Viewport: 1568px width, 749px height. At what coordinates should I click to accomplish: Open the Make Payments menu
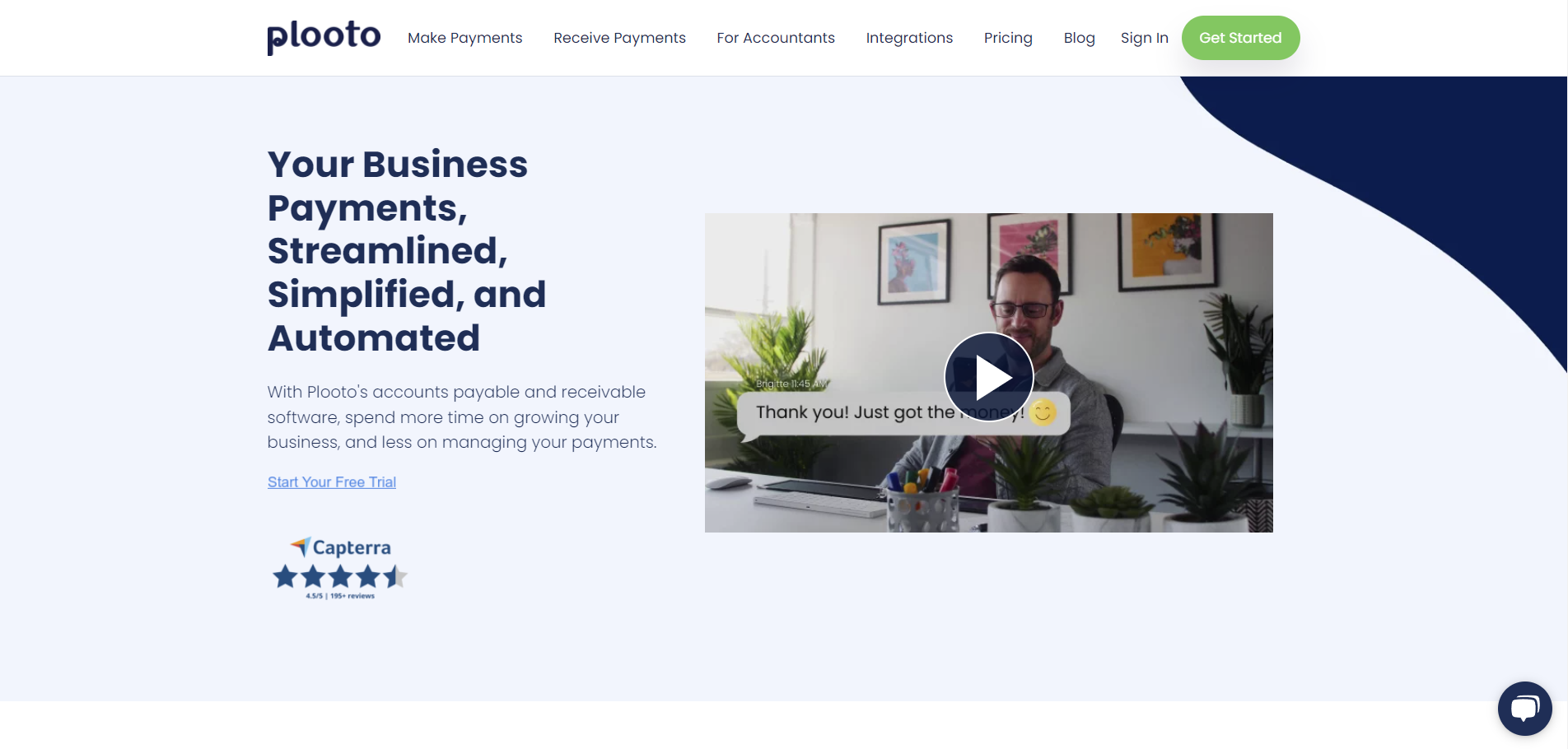pos(464,38)
